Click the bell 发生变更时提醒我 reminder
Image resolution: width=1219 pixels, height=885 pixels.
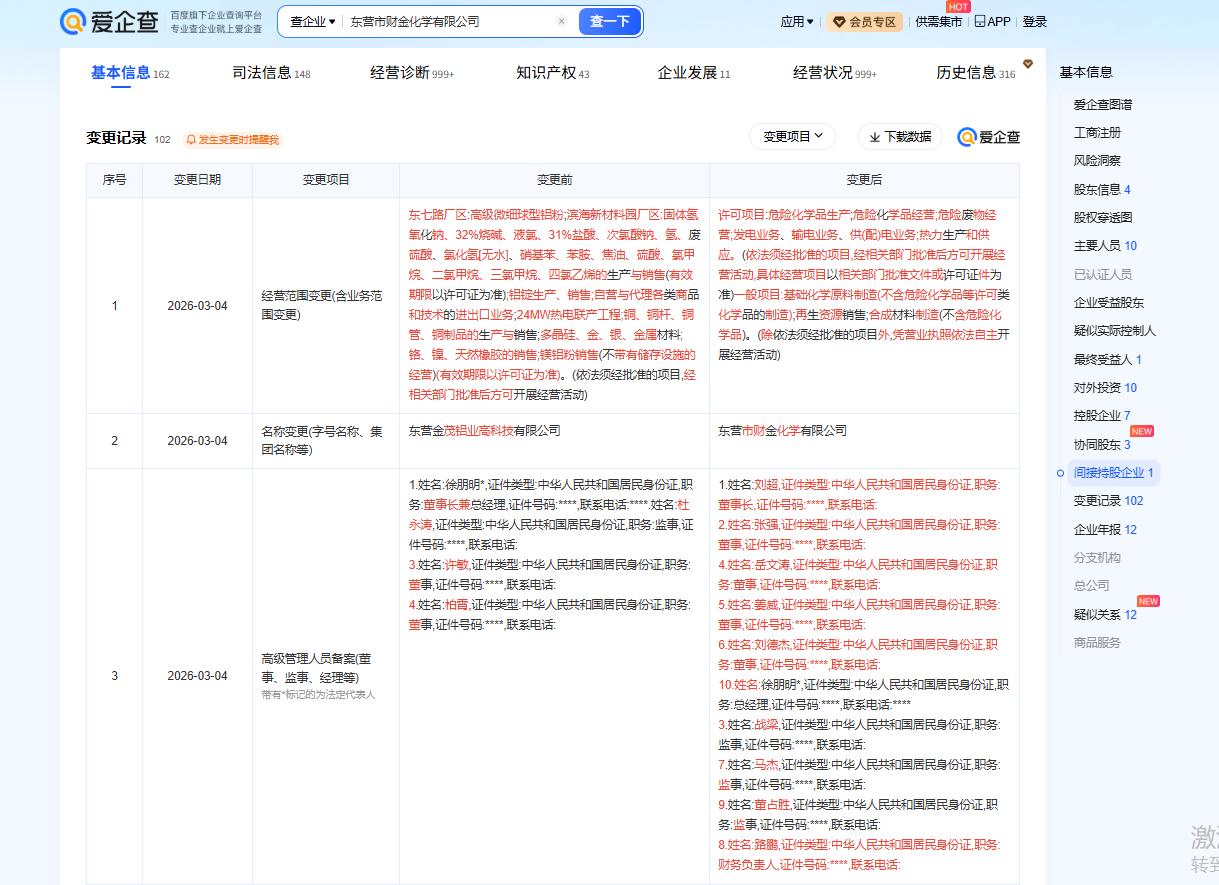(x=232, y=140)
